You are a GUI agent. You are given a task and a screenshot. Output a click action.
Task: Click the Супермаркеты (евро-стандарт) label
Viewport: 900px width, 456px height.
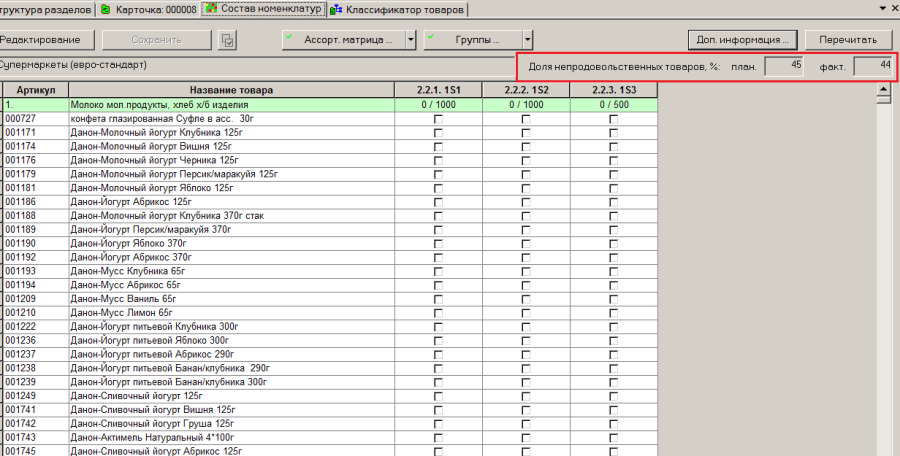tap(73, 65)
